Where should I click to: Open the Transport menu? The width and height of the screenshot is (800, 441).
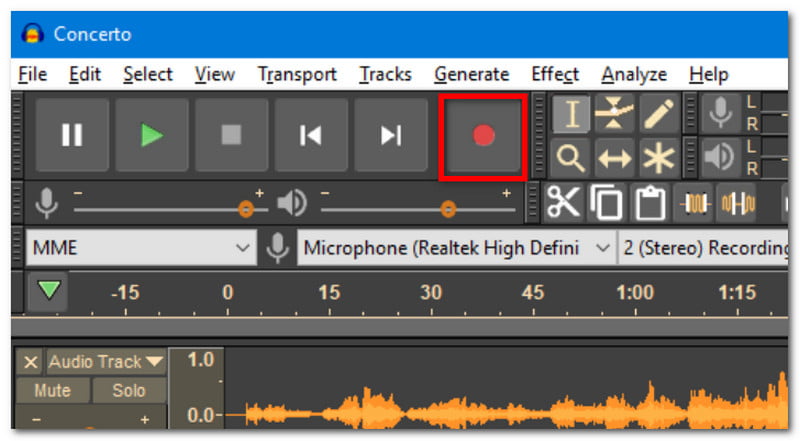[x=297, y=75]
